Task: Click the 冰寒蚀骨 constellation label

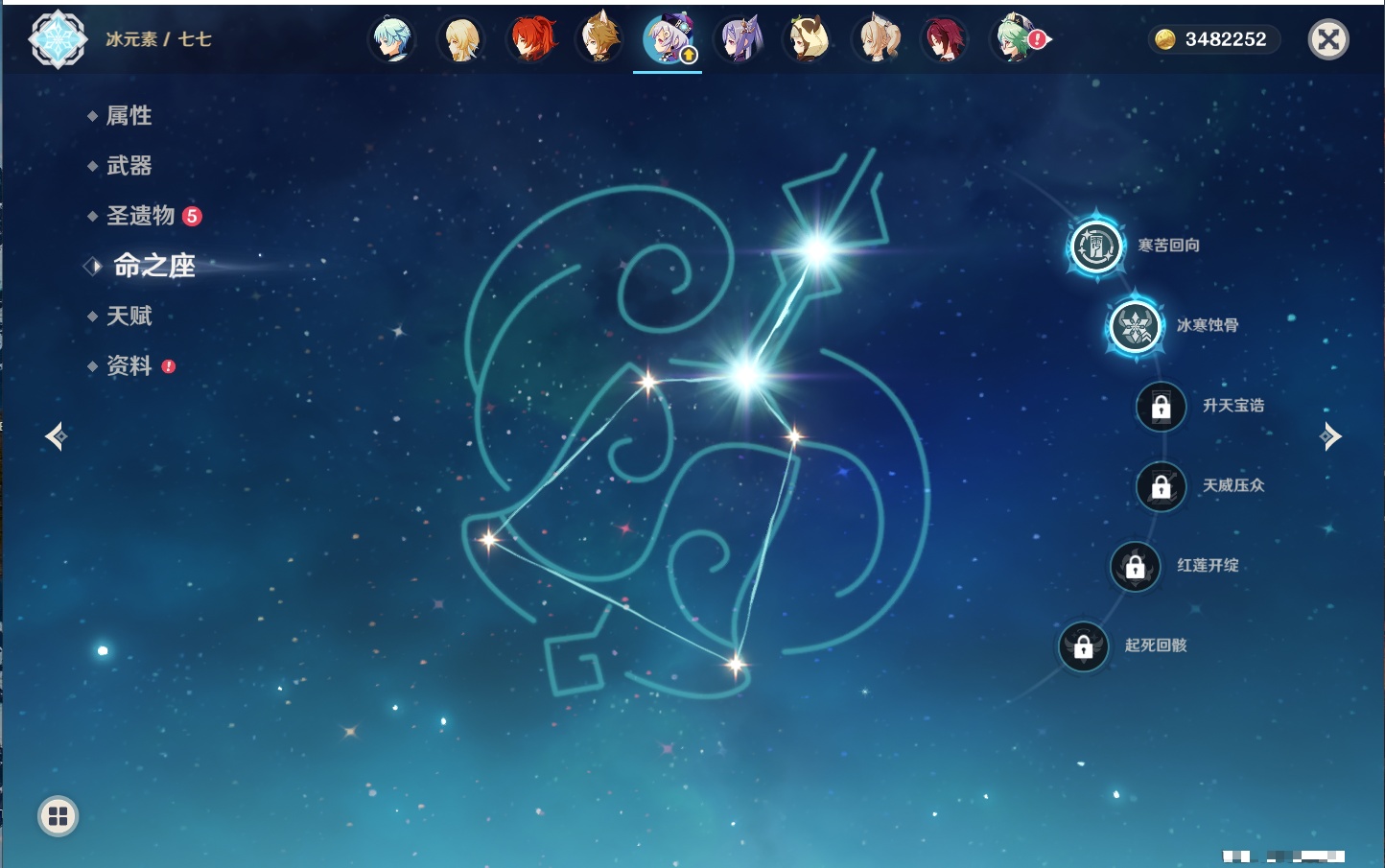Action: pos(1208,325)
